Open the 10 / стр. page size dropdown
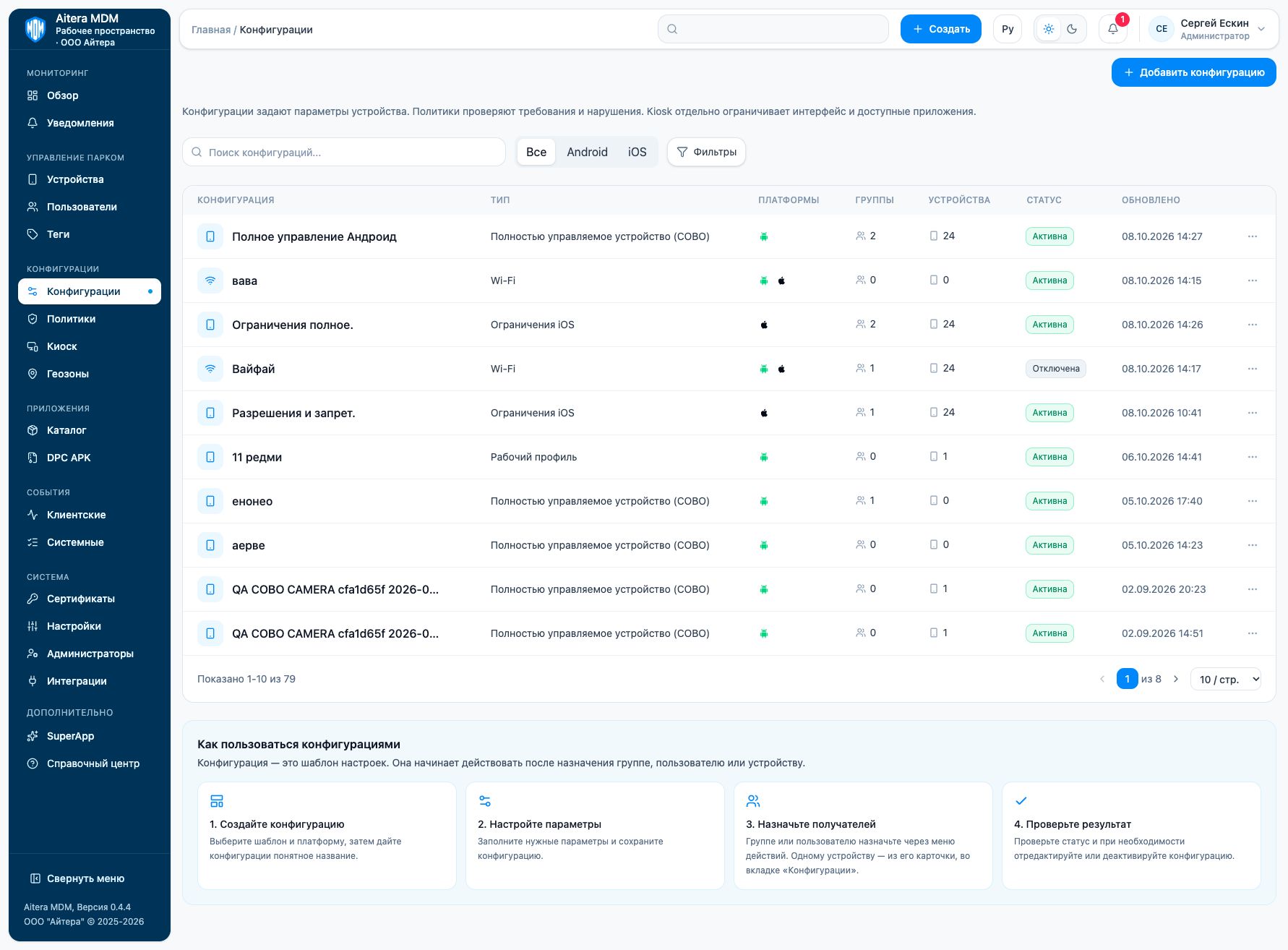 click(x=1225, y=679)
